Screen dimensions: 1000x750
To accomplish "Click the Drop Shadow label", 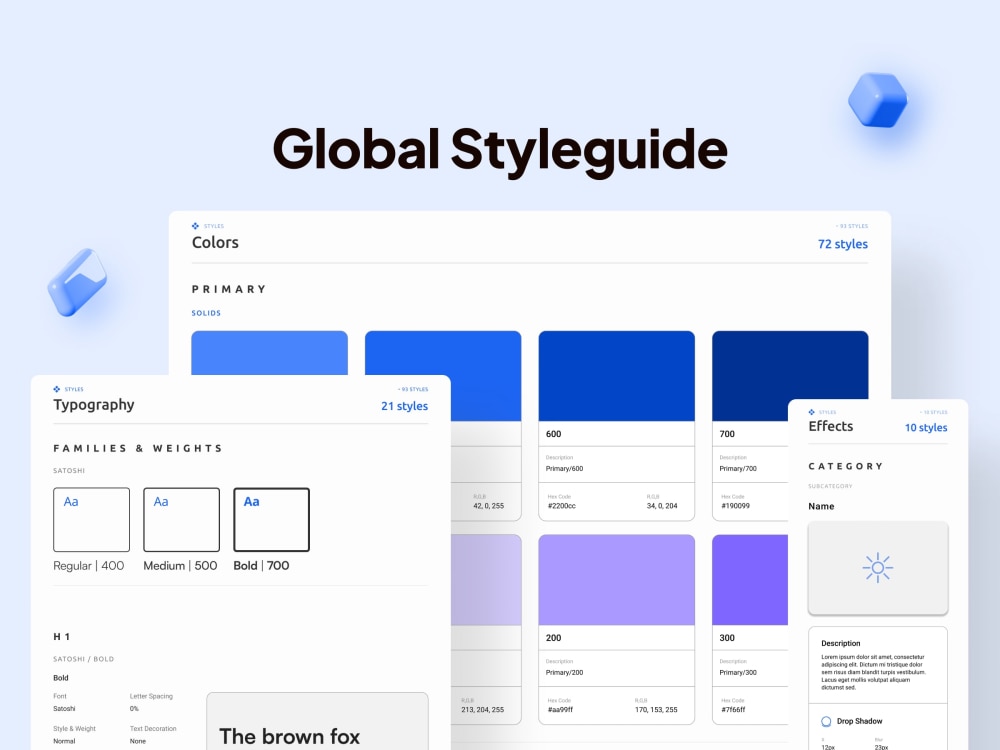I will click(x=859, y=721).
